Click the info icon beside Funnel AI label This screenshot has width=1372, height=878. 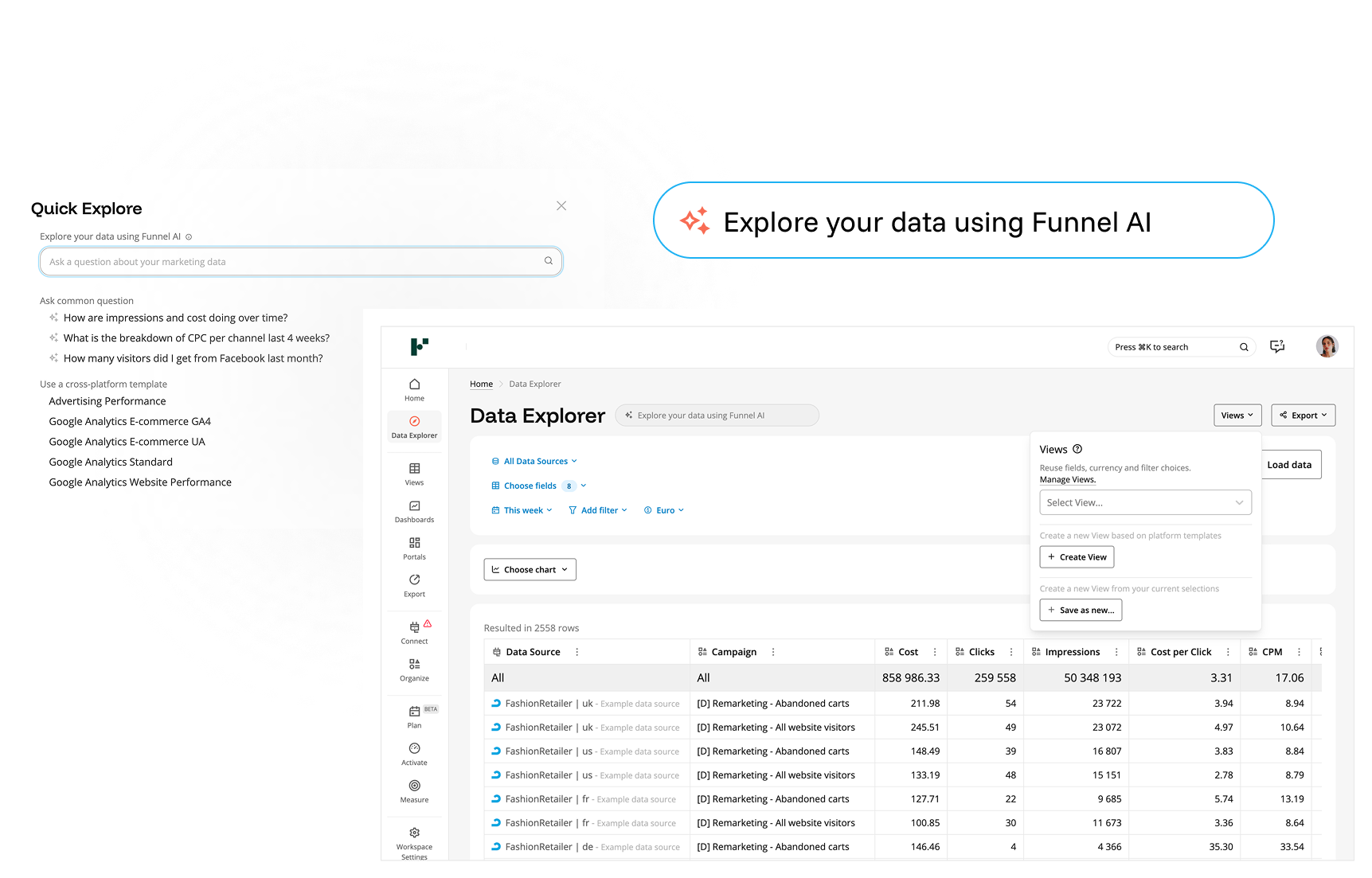tap(189, 237)
